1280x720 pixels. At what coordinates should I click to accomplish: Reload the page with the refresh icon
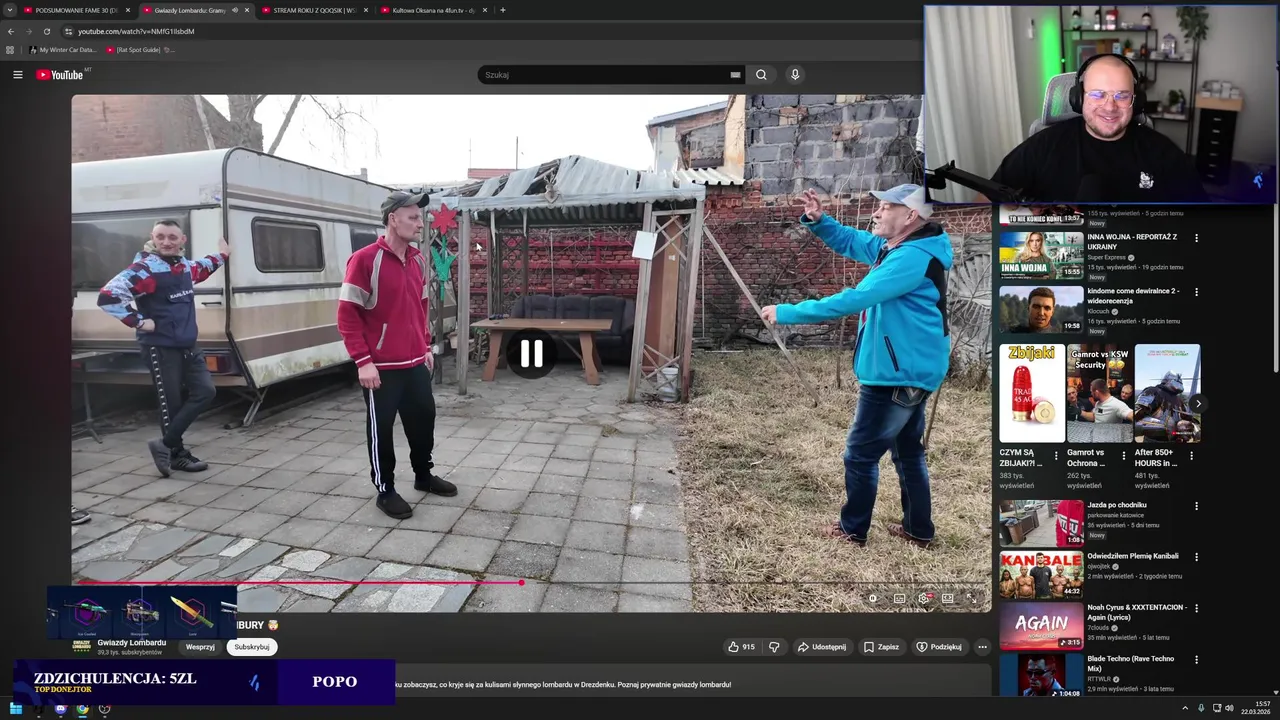(46, 31)
